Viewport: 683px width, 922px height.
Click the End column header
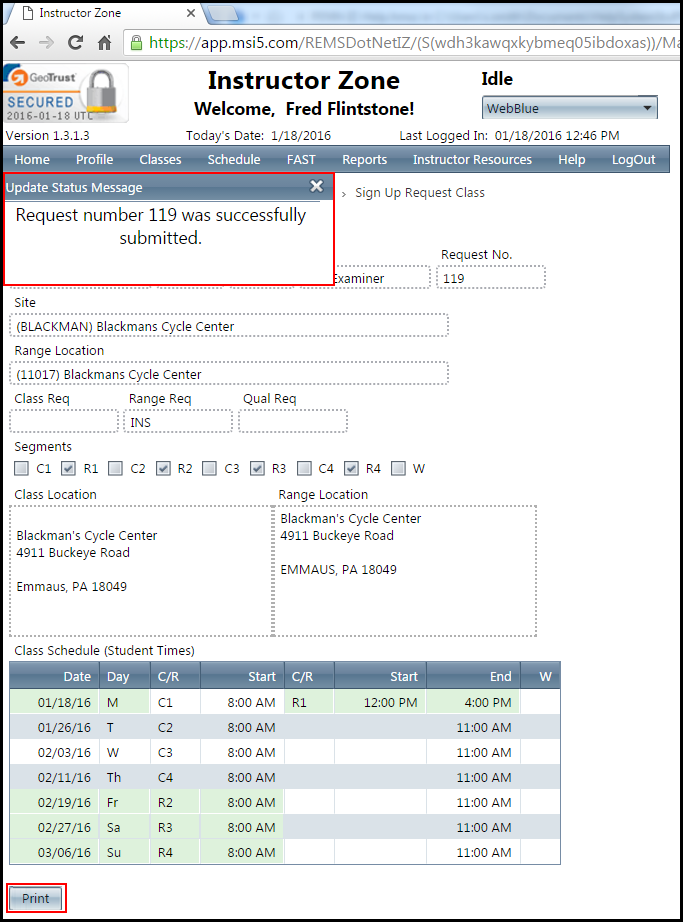pos(473,676)
